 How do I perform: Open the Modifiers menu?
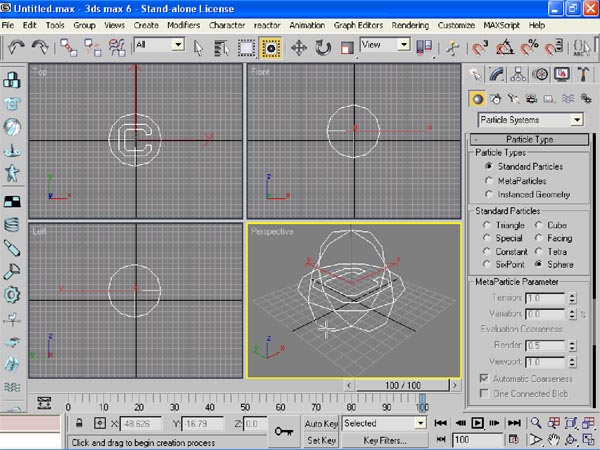[183, 23]
